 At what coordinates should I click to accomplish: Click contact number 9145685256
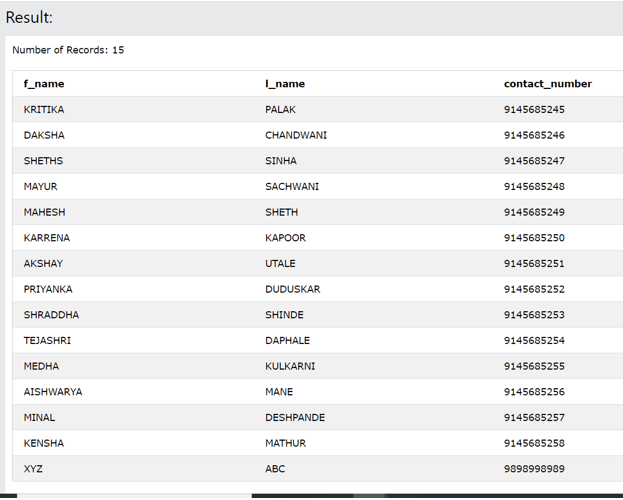point(534,392)
